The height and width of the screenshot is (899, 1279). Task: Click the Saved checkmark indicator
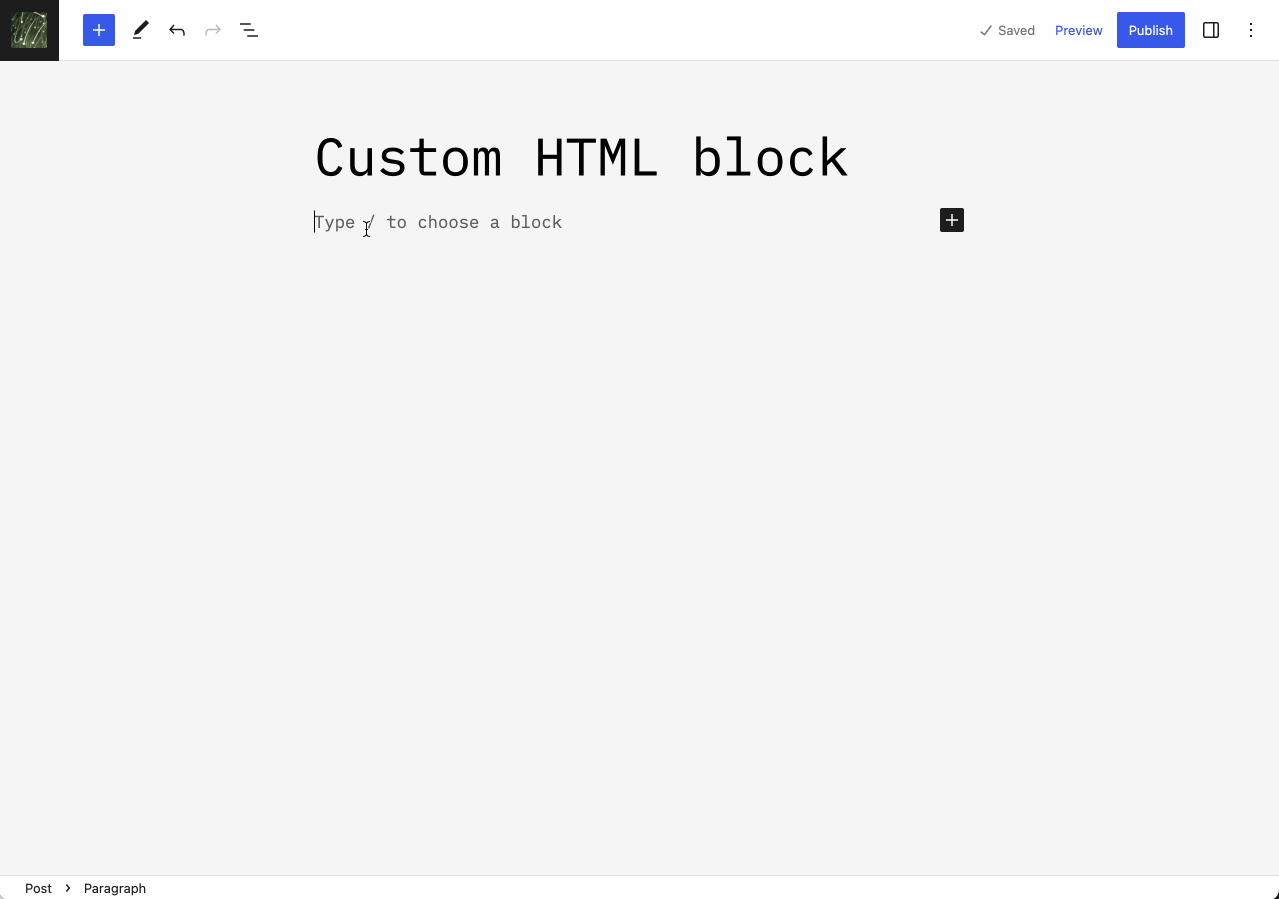(x=1007, y=30)
